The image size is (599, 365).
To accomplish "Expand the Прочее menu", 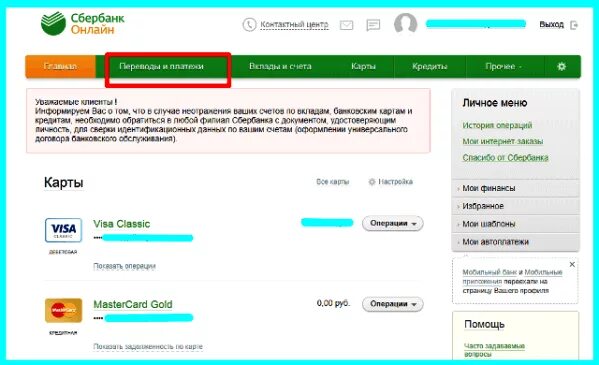I will click(503, 67).
